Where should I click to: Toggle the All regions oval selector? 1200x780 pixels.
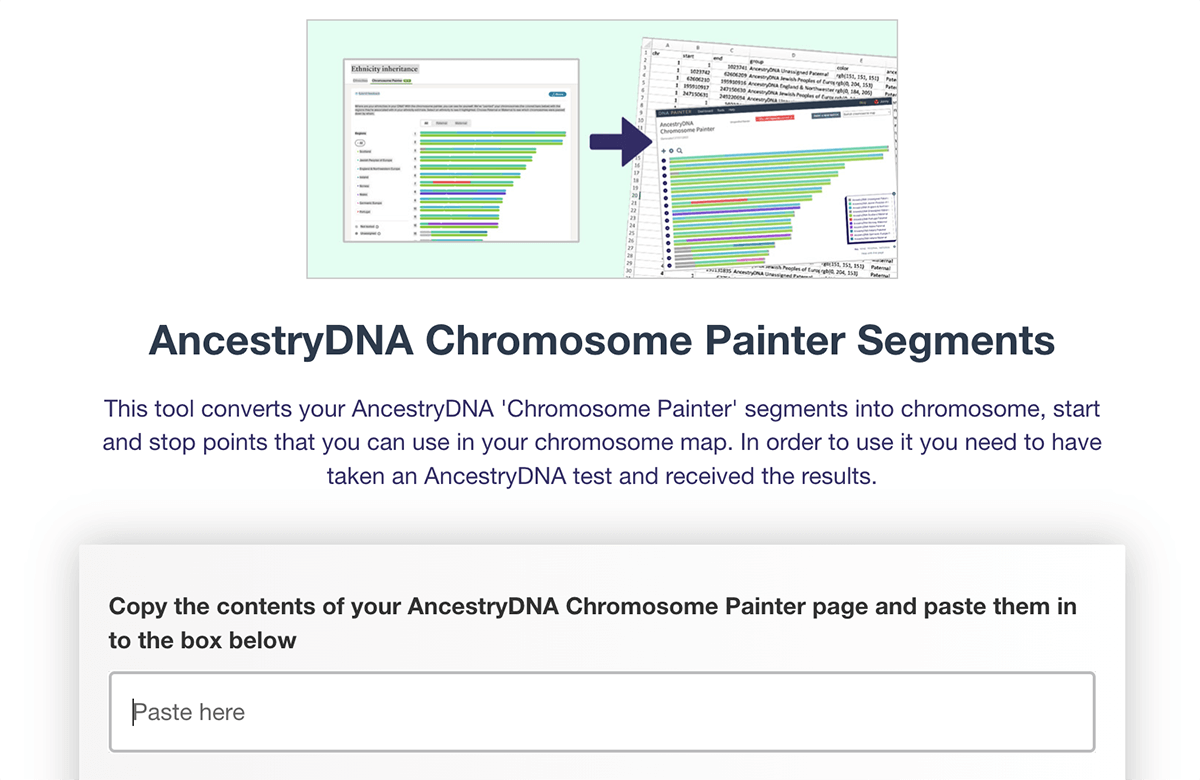360,143
